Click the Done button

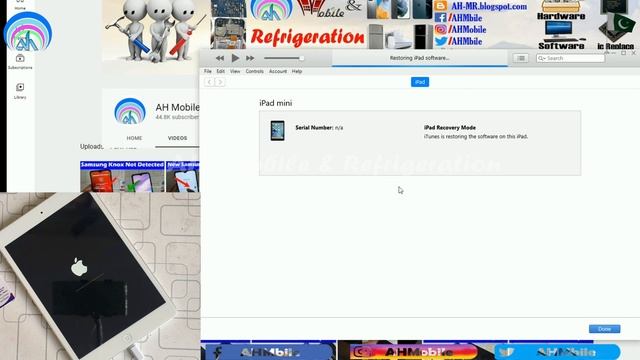pyautogui.click(x=604, y=329)
